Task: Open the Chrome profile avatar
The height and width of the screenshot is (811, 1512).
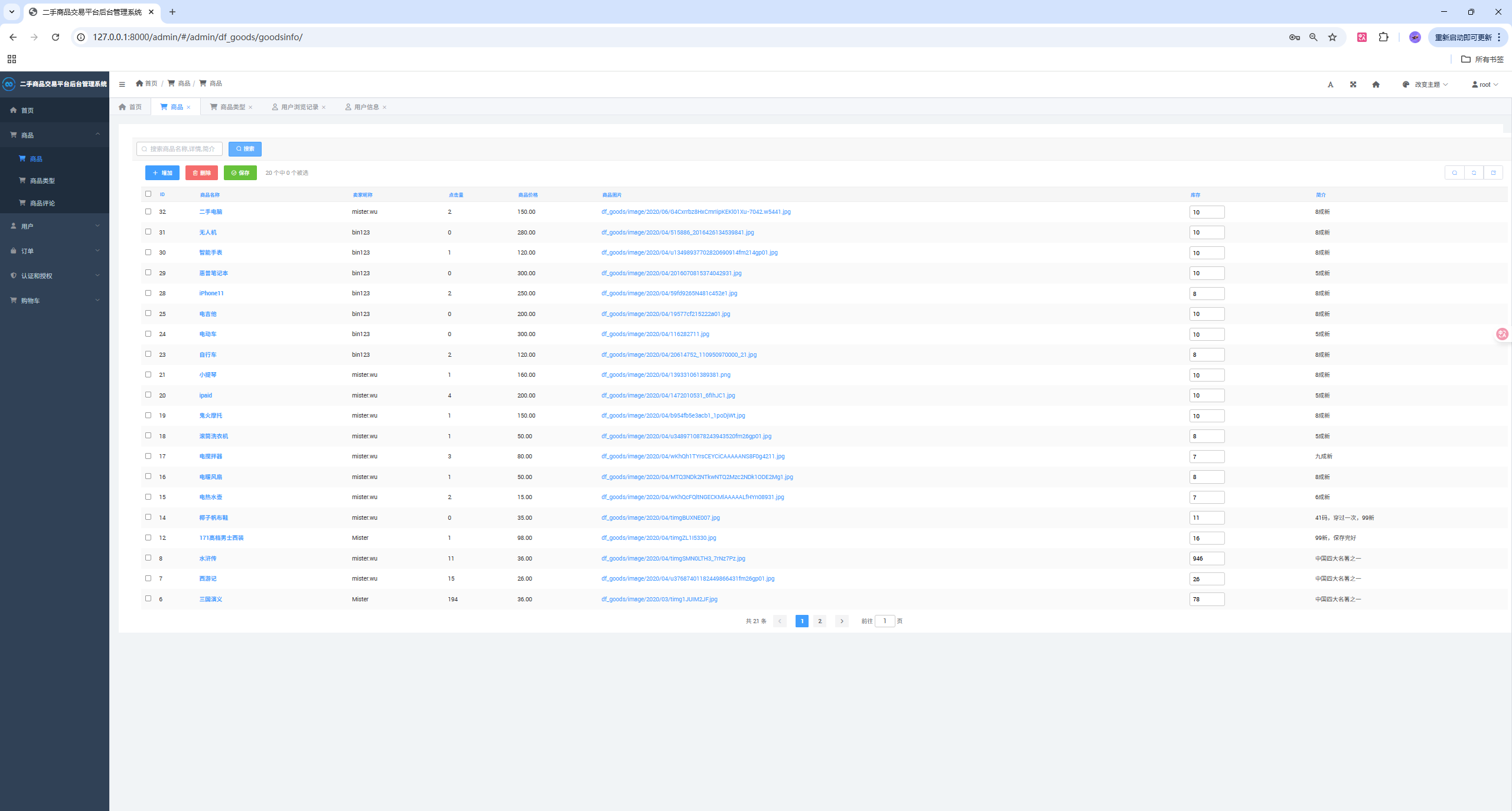Action: point(1415,37)
